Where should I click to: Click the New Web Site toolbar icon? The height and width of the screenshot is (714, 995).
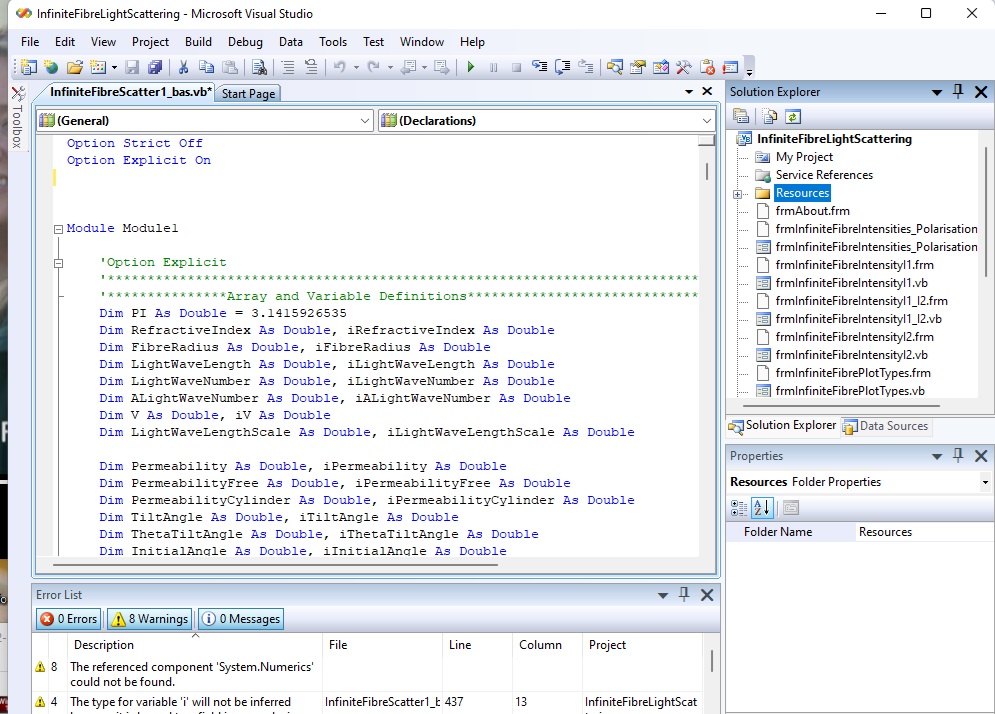click(51, 67)
